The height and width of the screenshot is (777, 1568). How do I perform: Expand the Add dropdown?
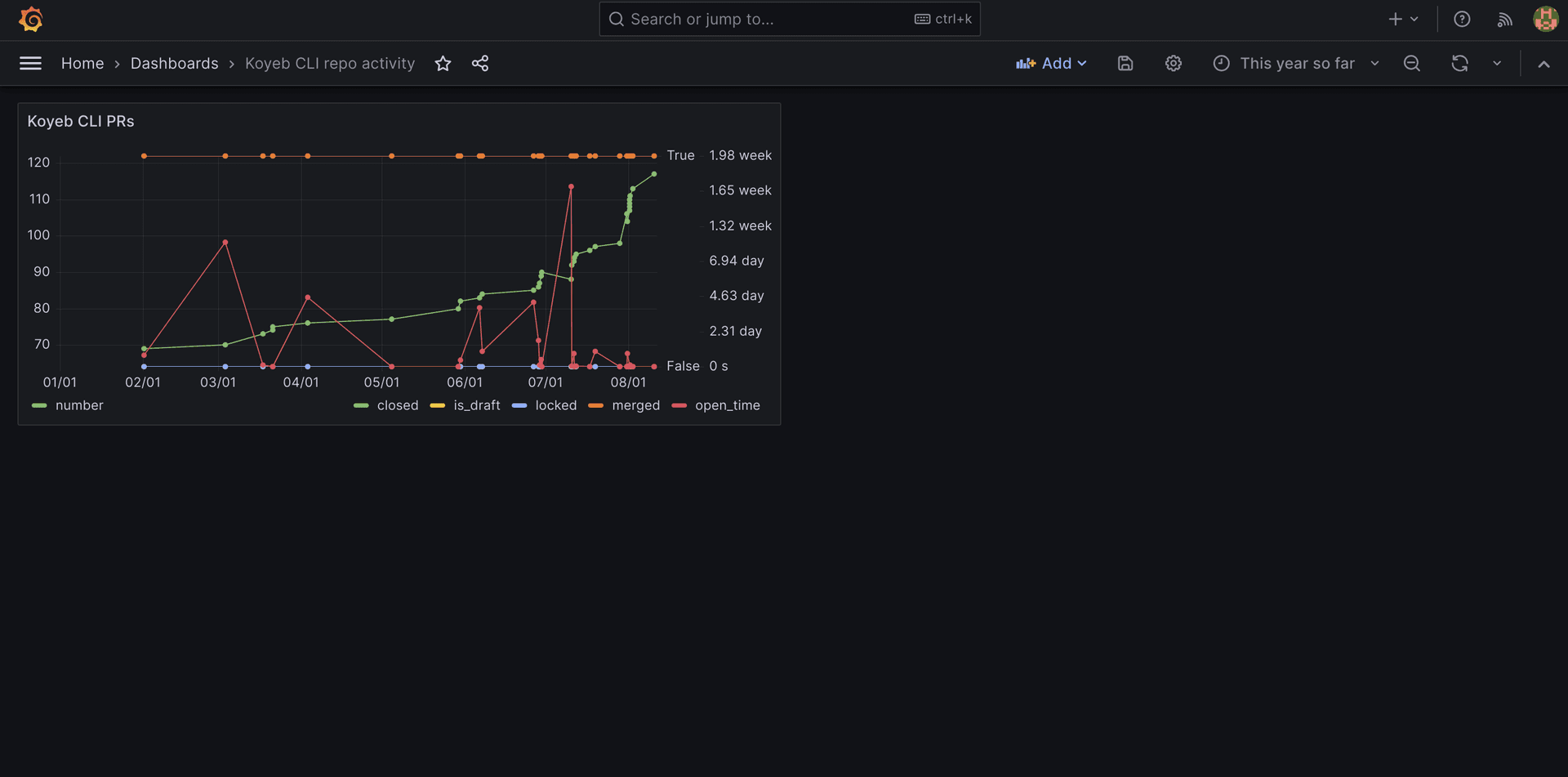point(1051,63)
